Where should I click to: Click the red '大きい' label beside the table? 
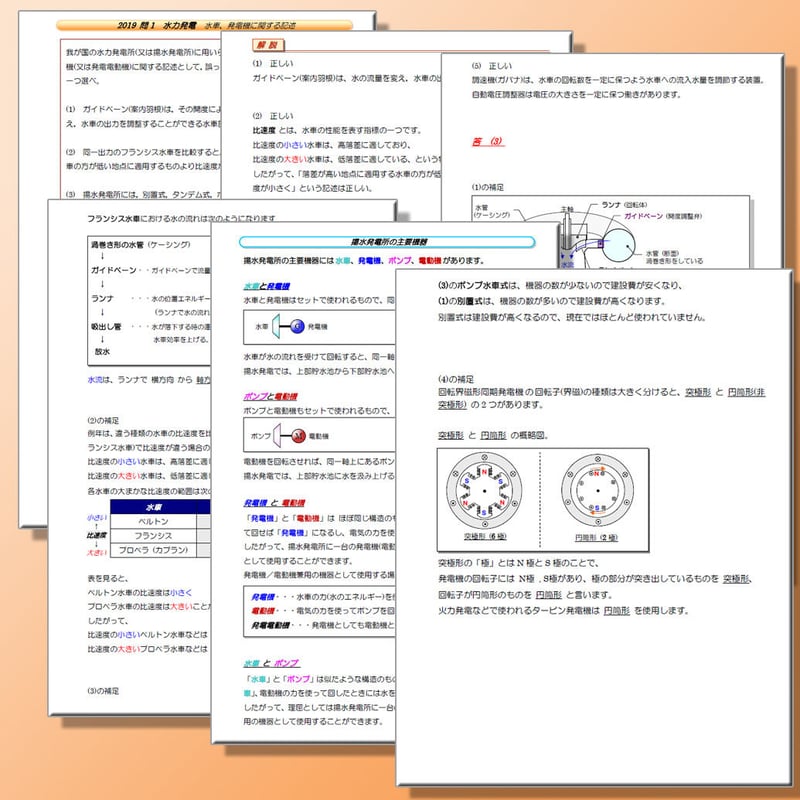(x=96, y=553)
